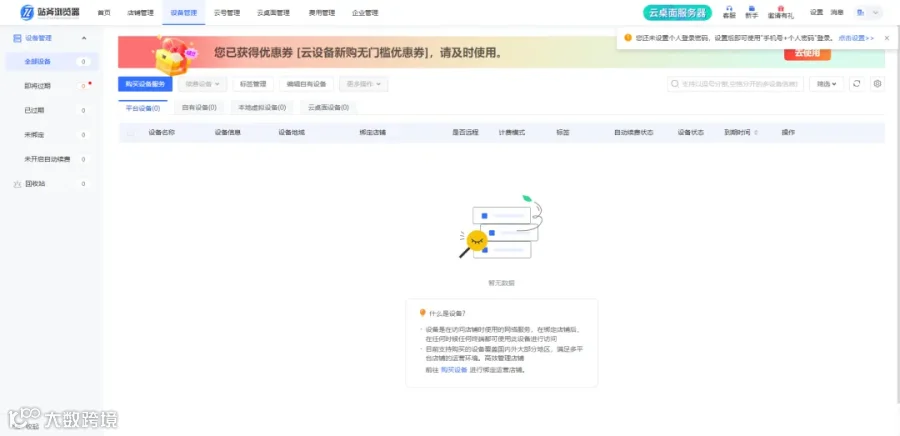This screenshot has width=900, height=436.
Task: Focus the device search input field
Action: pos(735,84)
